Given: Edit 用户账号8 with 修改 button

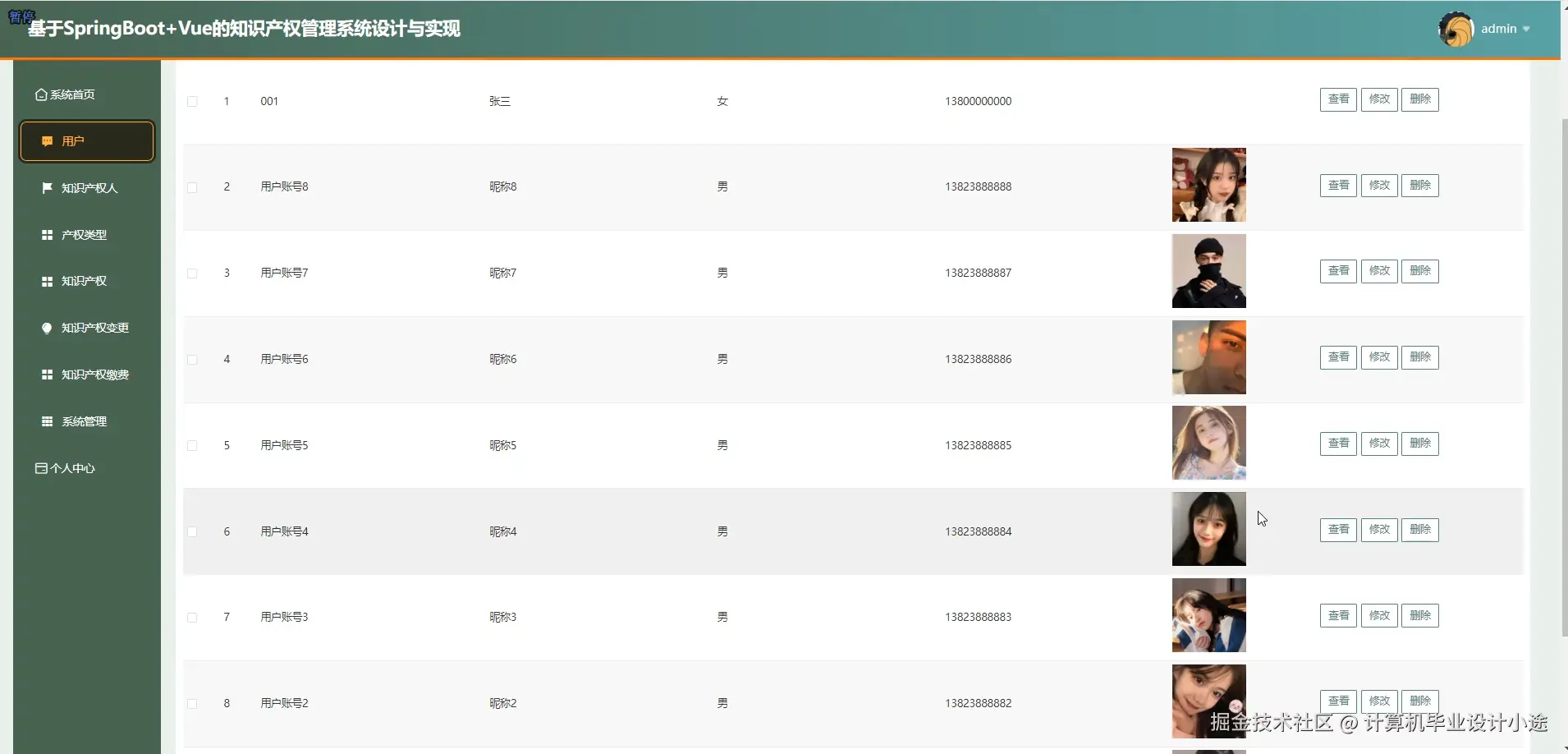Looking at the screenshot, I should 1379,186.
